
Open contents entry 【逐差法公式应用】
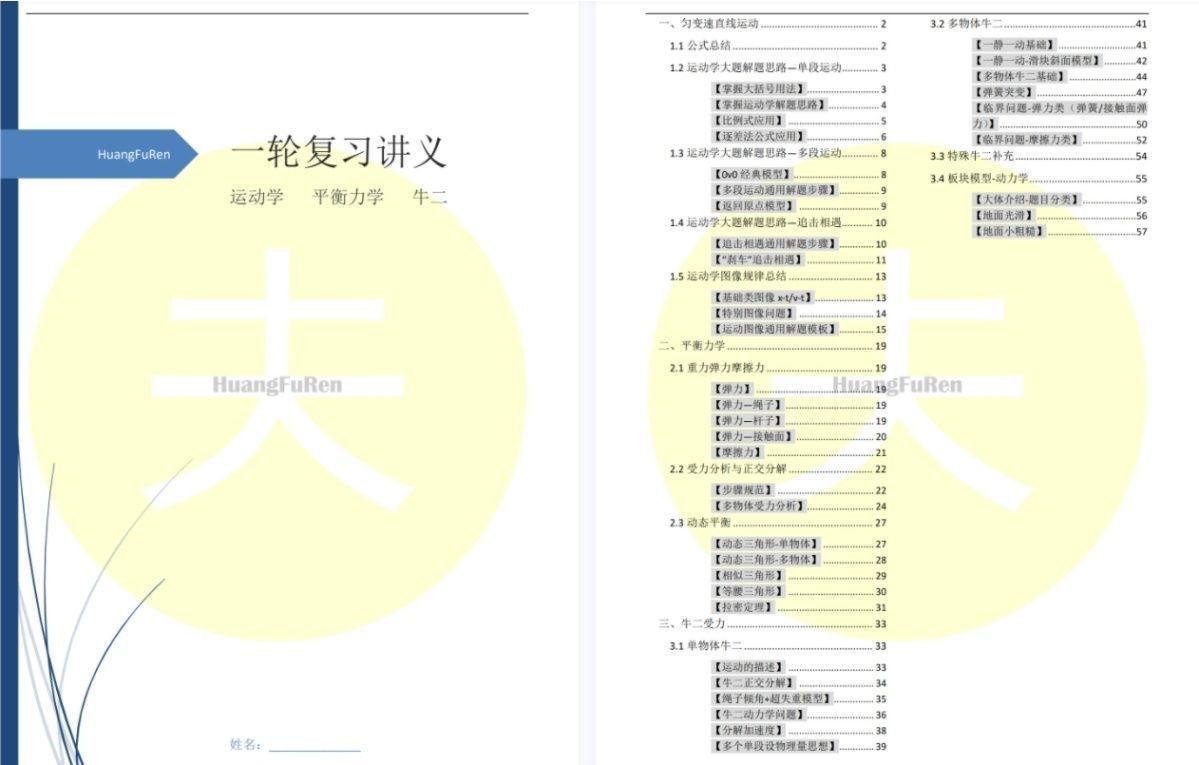(799, 137)
